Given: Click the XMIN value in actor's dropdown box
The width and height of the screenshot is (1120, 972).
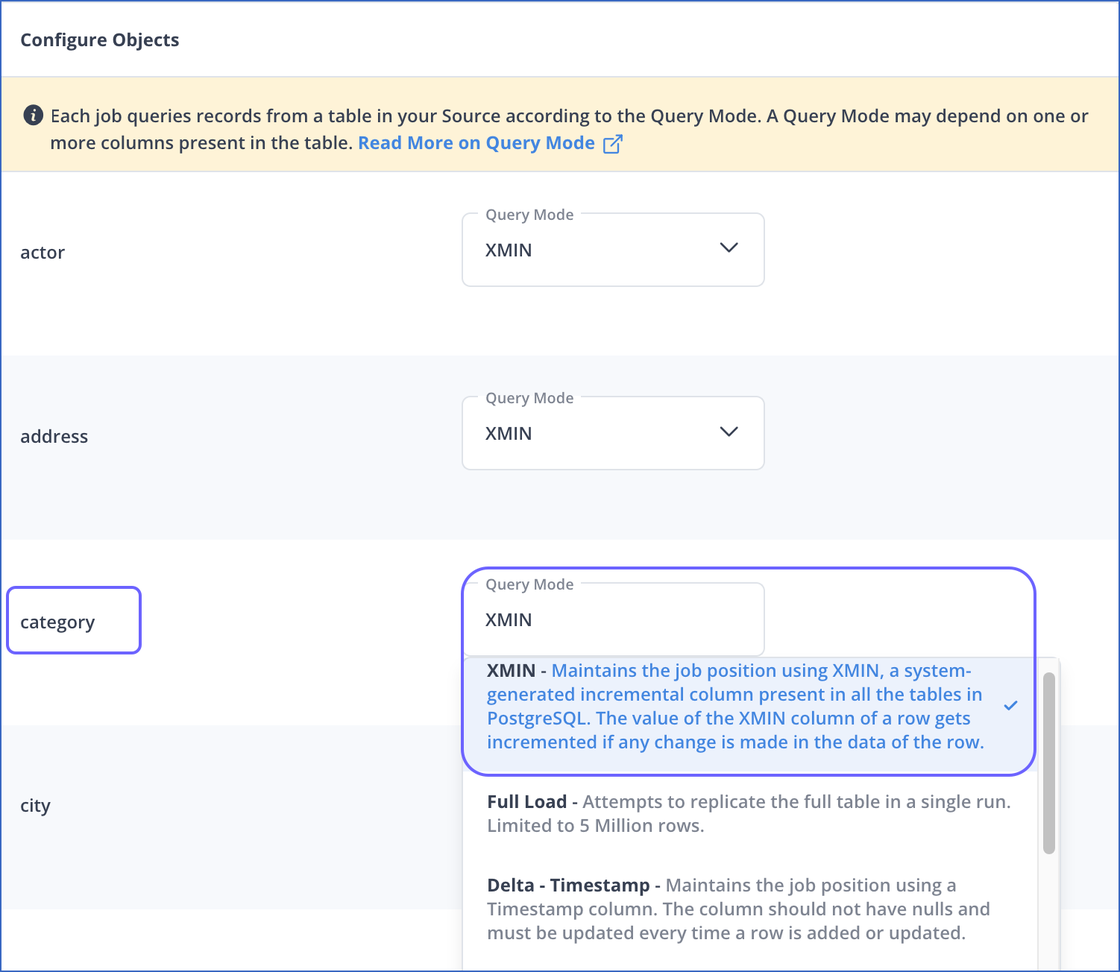Looking at the screenshot, I should click(509, 250).
